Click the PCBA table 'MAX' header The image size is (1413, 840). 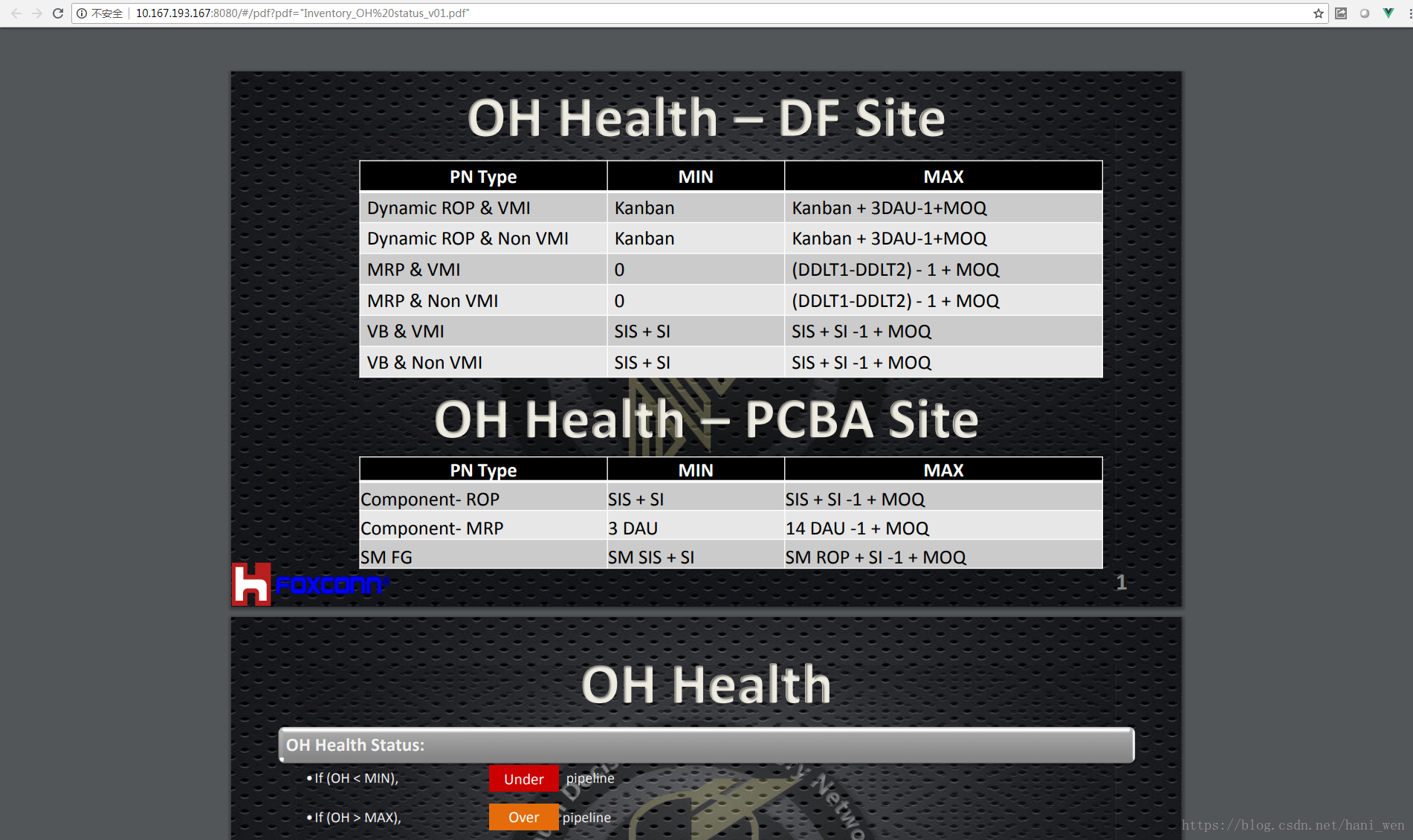click(943, 471)
